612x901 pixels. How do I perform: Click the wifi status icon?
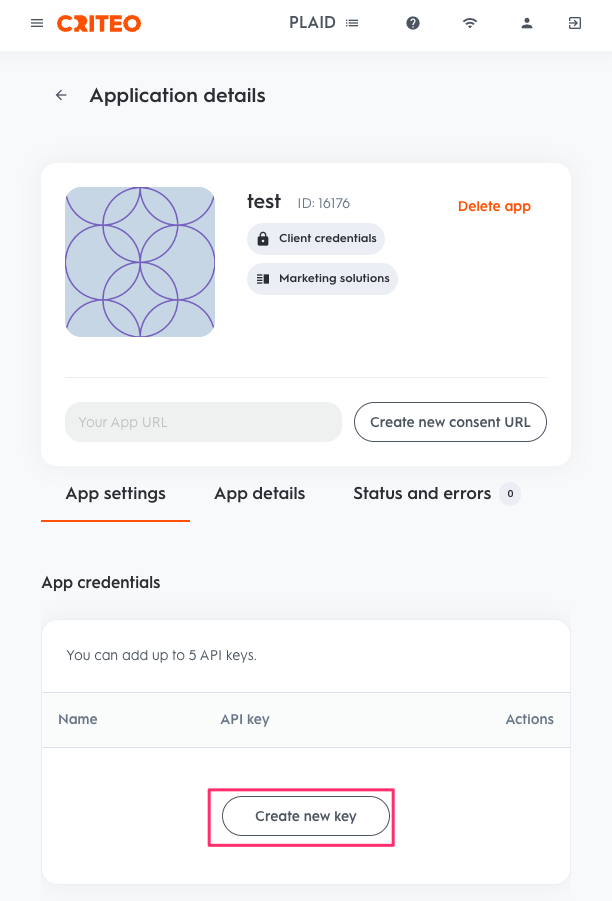click(469, 23)
